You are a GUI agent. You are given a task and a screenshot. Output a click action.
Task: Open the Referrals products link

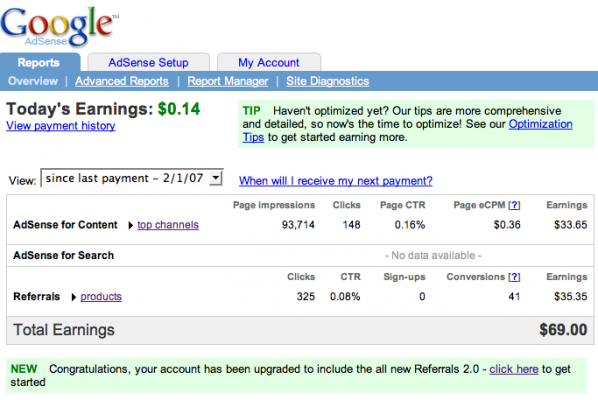pos(101,296)
